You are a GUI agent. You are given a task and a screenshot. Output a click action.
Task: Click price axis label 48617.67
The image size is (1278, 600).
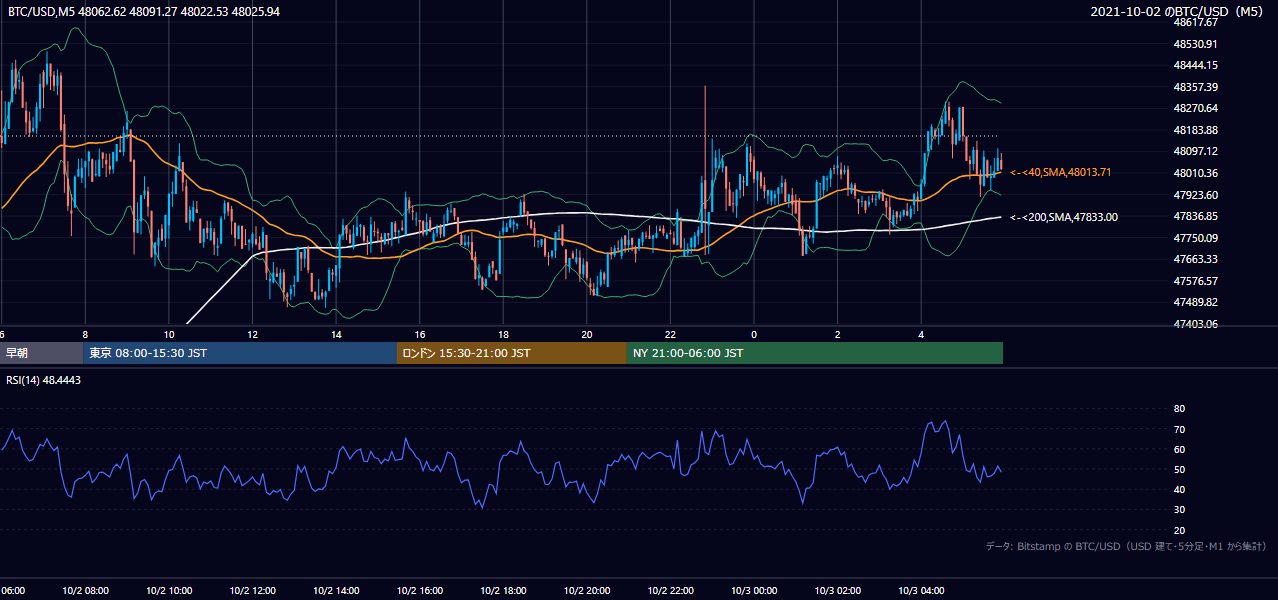(1195, 22)
